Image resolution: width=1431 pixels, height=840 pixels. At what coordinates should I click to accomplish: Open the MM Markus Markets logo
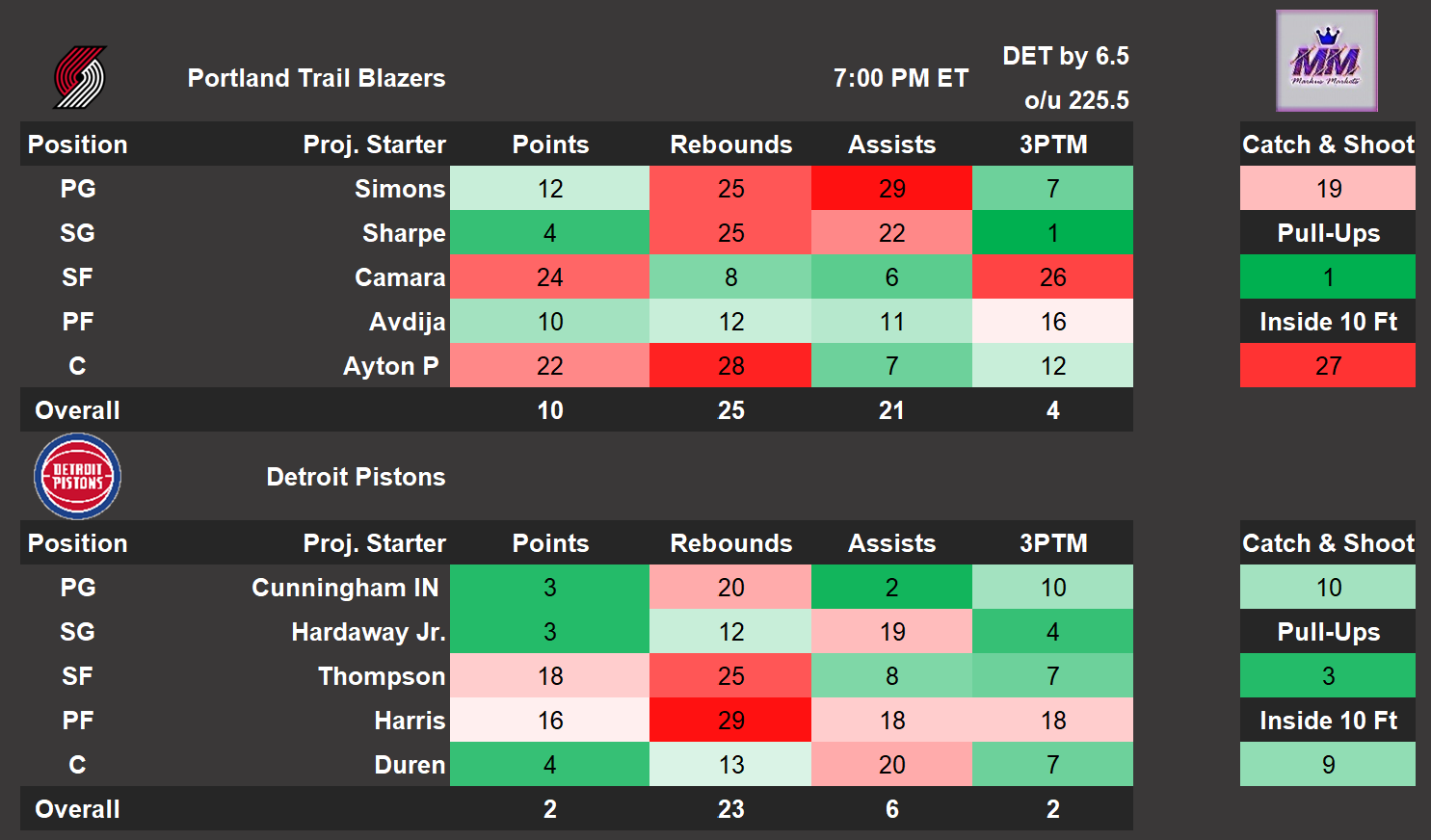pyautogui.click(x=1326, y=61)
